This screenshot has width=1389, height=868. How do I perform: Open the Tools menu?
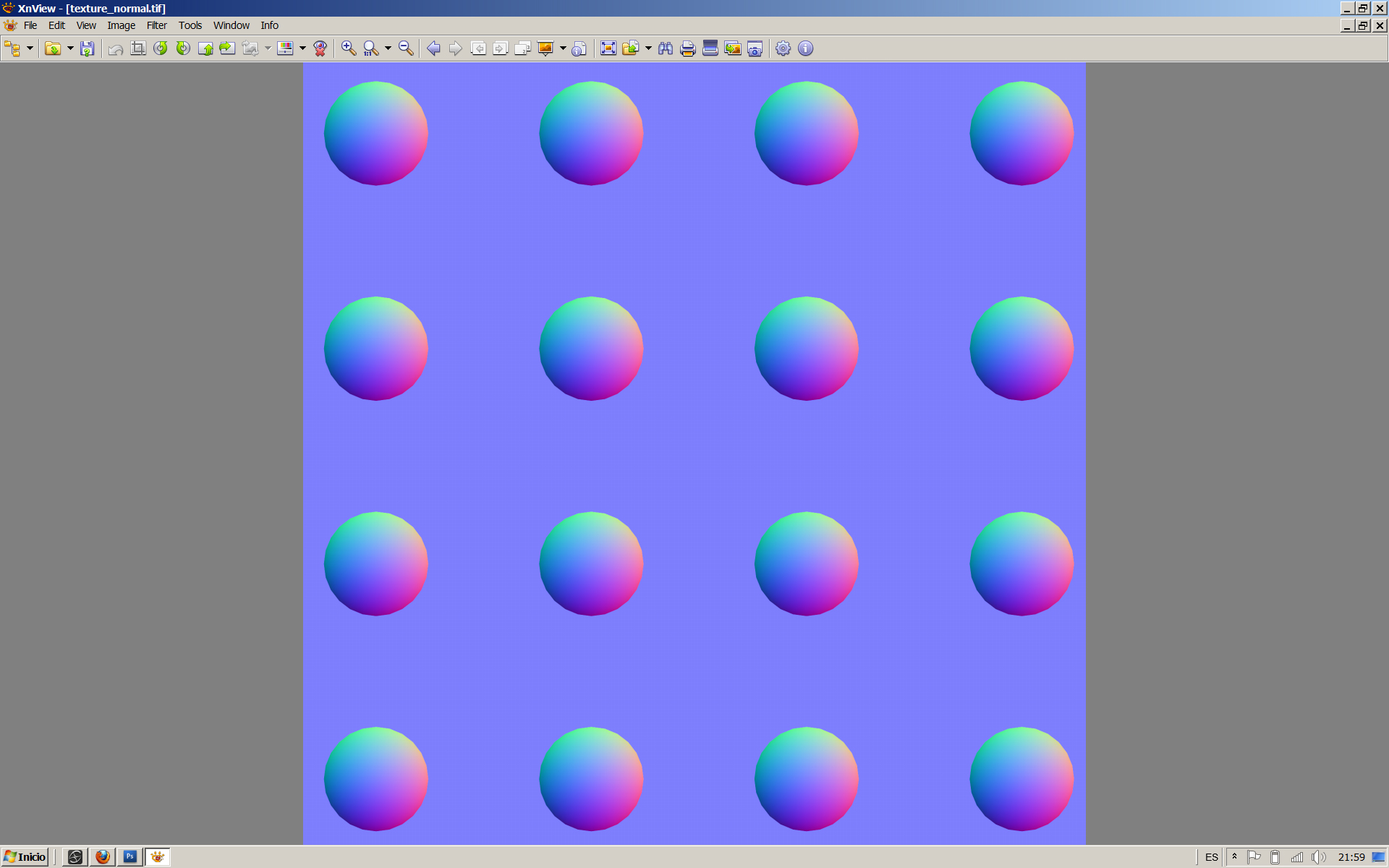(x=190, y=25)
